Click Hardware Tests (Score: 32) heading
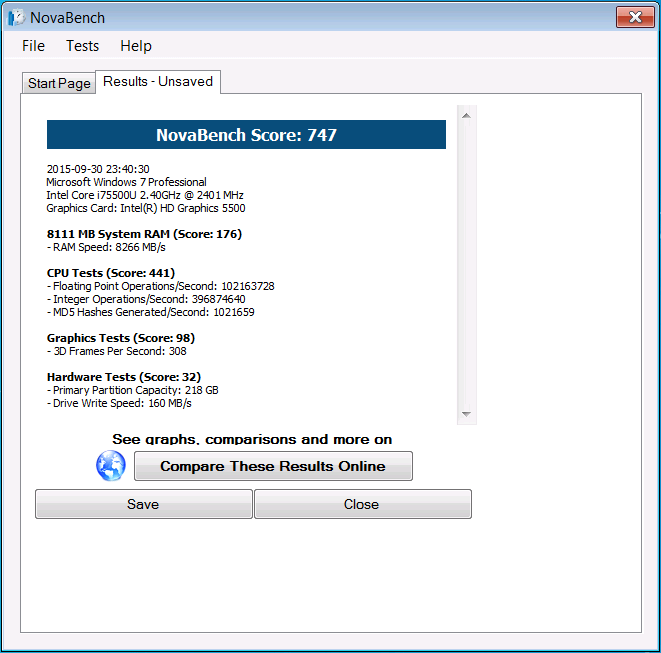The width and height of the screenshot is (661, 653). tap(124, 377)
